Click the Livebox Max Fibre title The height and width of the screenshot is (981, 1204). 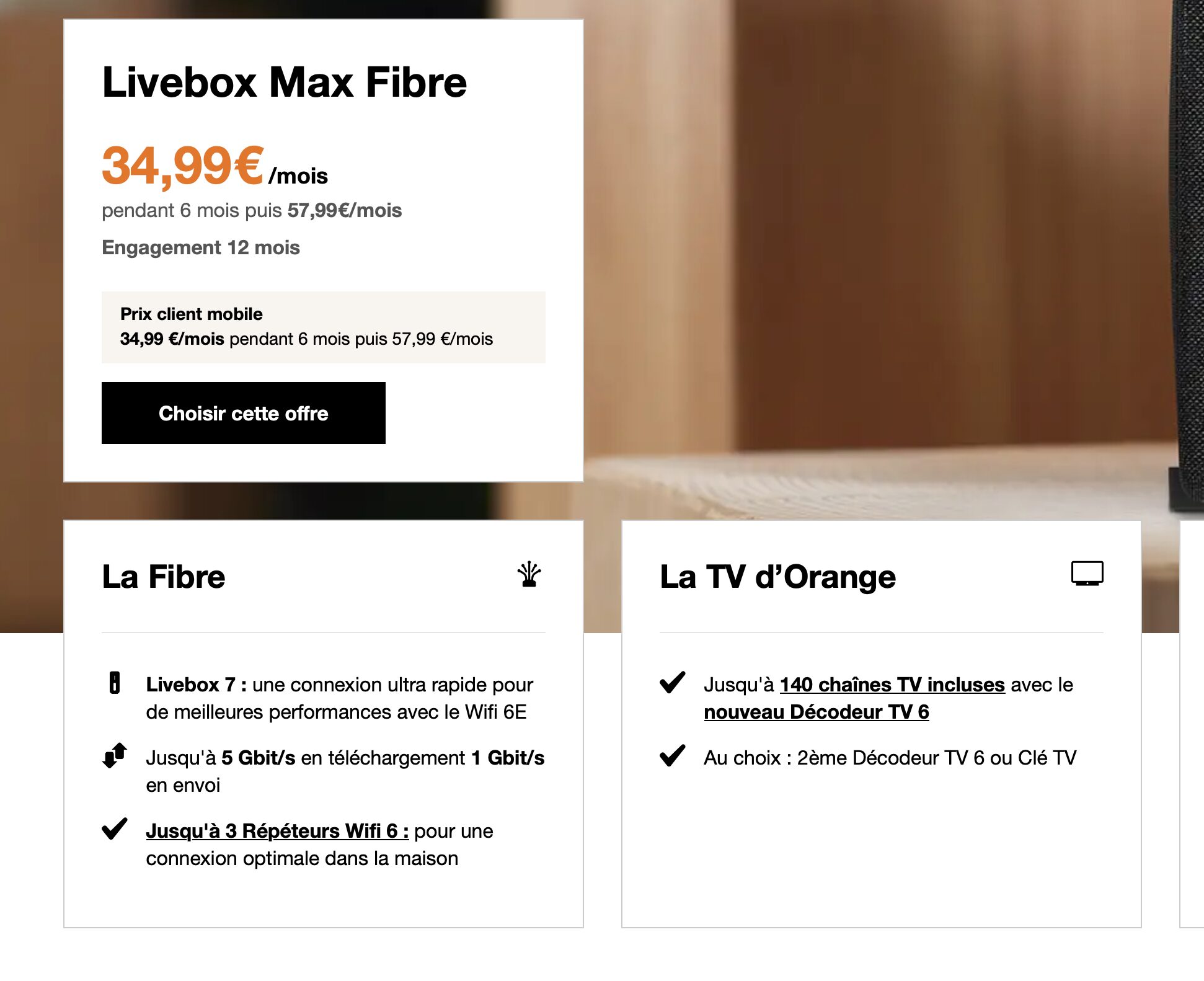pos(285,82)
